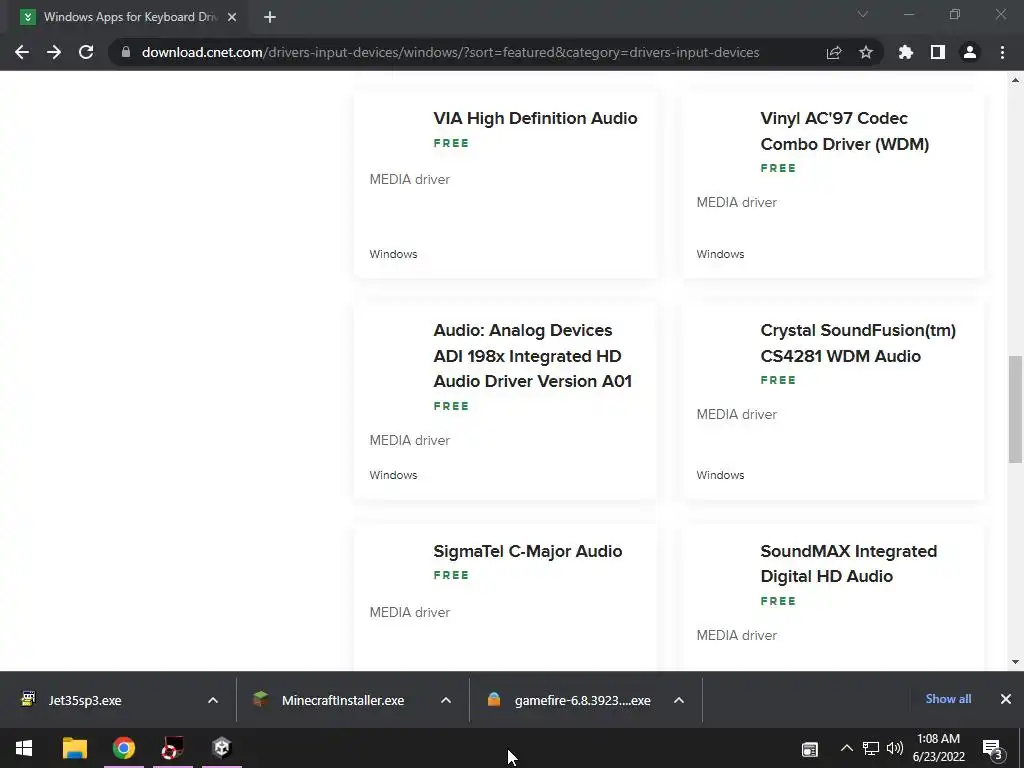Share this page icon in address bar

pyautogui.click(x=834, y=52)
